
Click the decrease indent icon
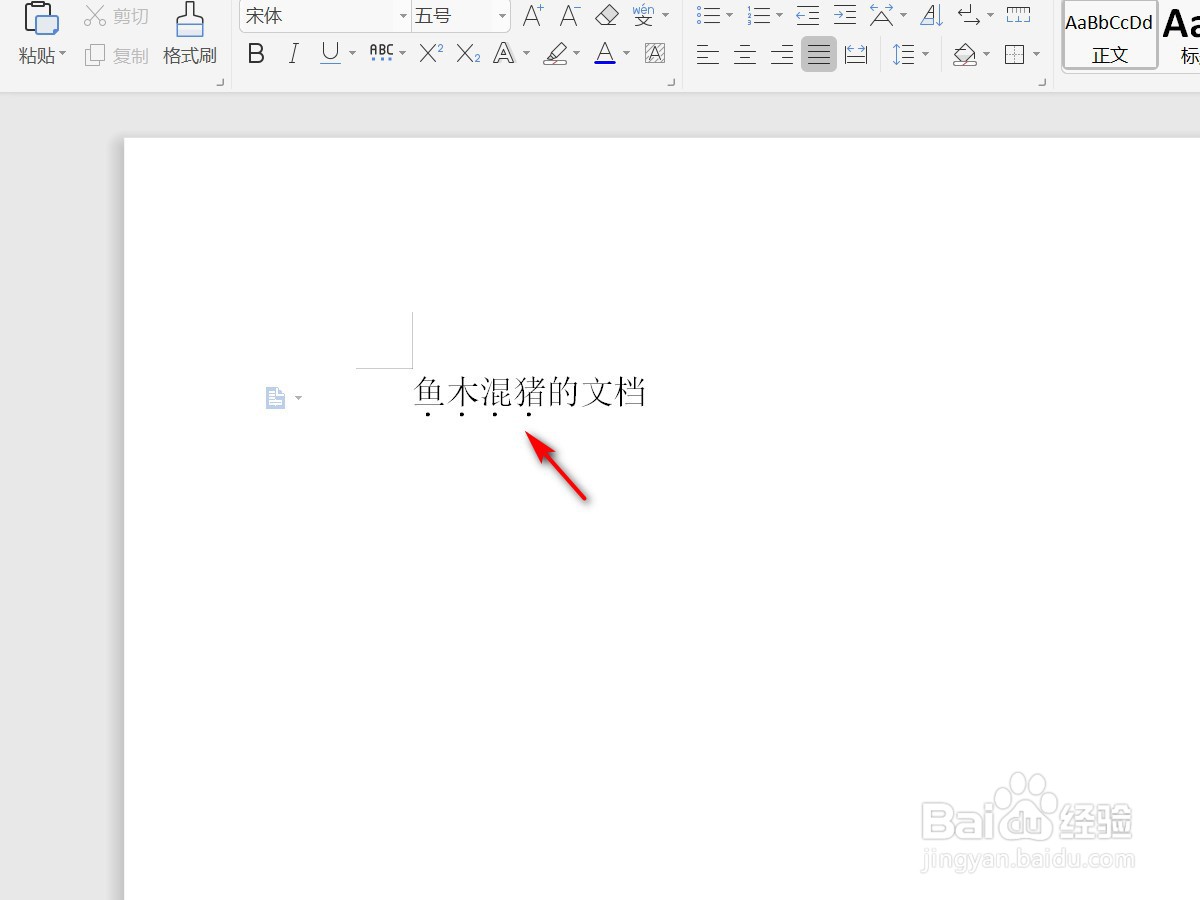point(808,15)
